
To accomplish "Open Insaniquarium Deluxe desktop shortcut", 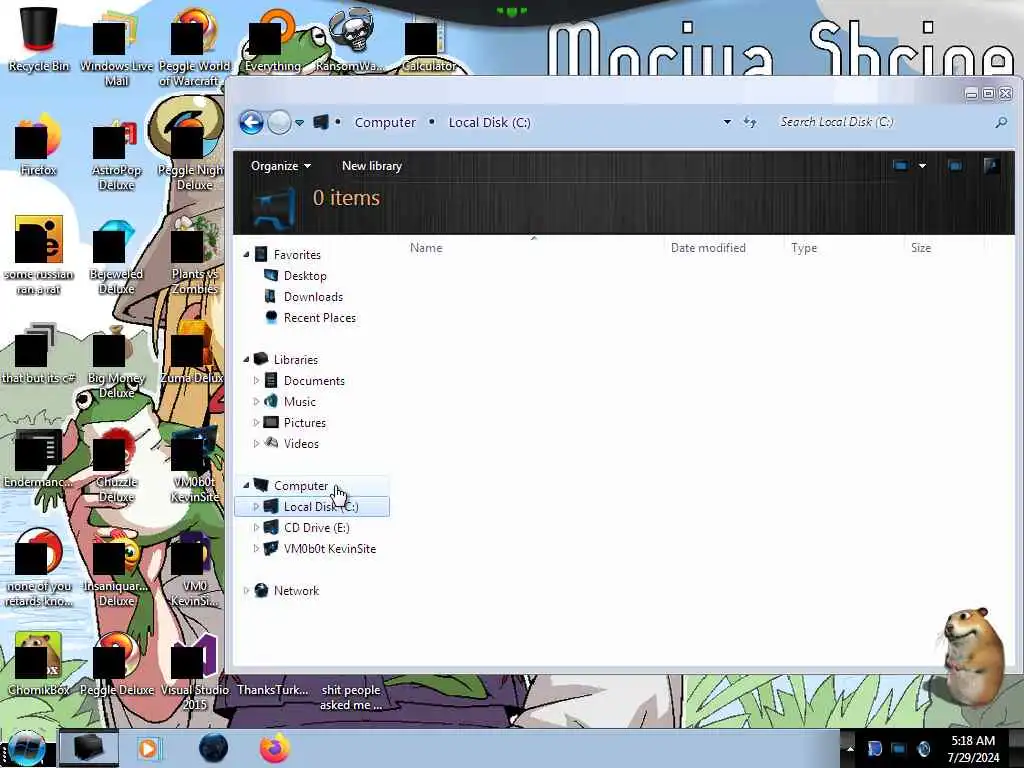I will coord(116,569).
